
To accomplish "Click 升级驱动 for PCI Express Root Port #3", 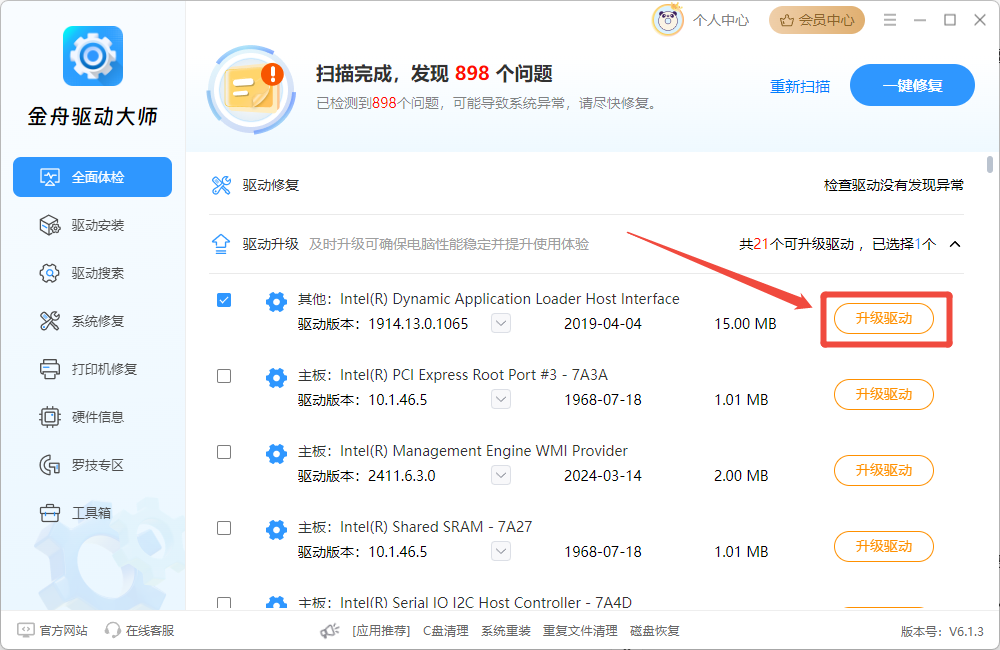I will 884,394.
